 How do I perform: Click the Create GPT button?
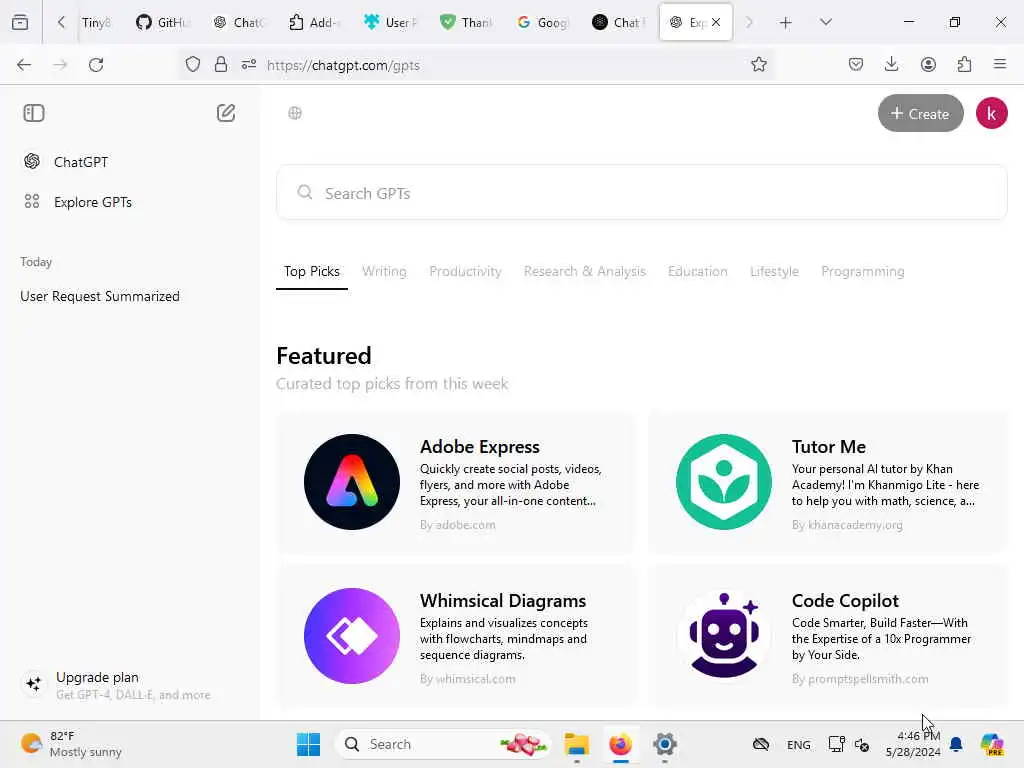coord(920,113)
